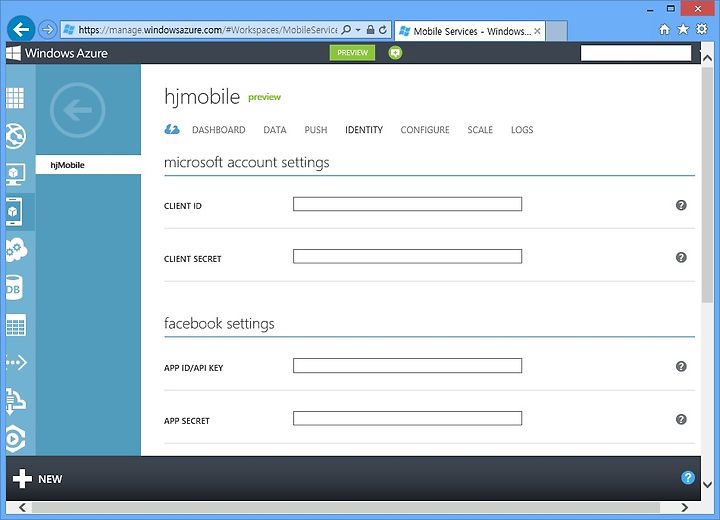Switch to the SCALE tab
Viewport: 720px width, 520px height.
pos(480,130)
